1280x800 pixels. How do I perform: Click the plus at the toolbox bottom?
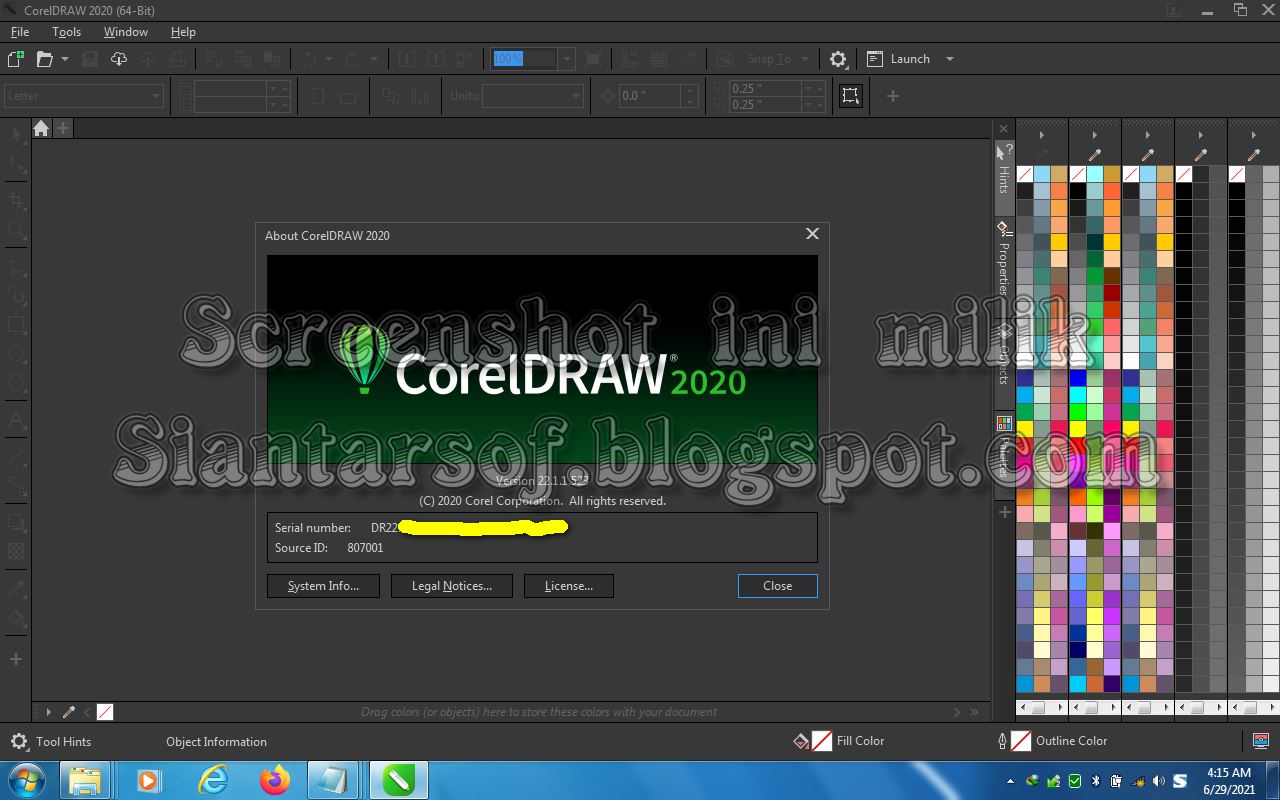tap(16, 660)
